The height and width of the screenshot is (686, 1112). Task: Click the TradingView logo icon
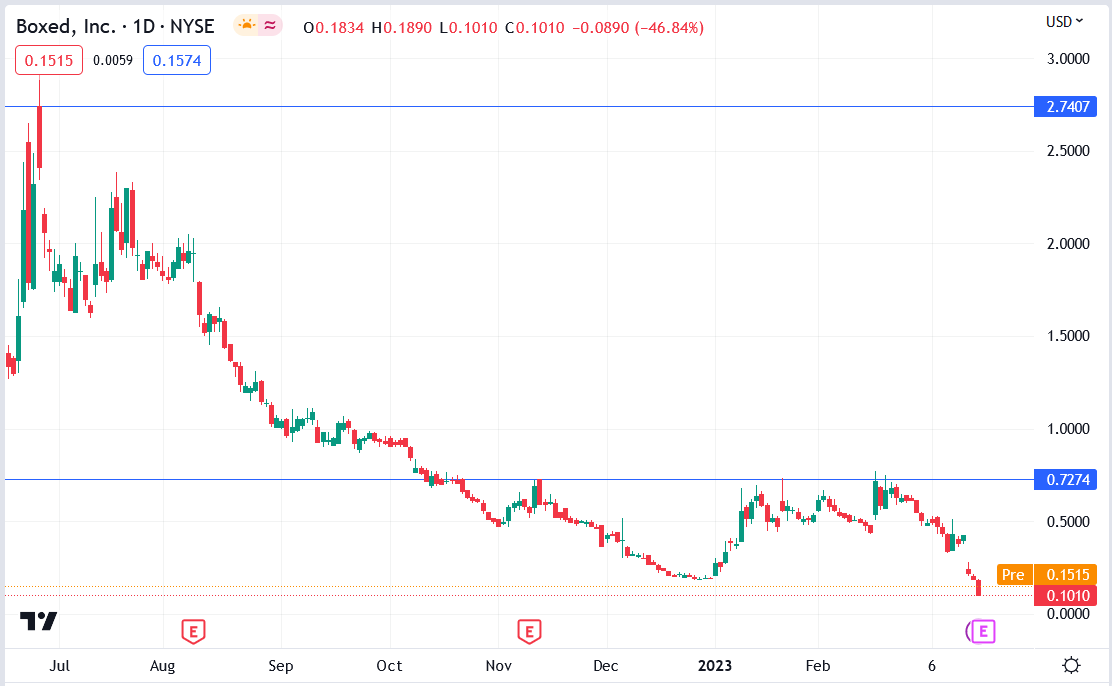(x=38, y=621)
